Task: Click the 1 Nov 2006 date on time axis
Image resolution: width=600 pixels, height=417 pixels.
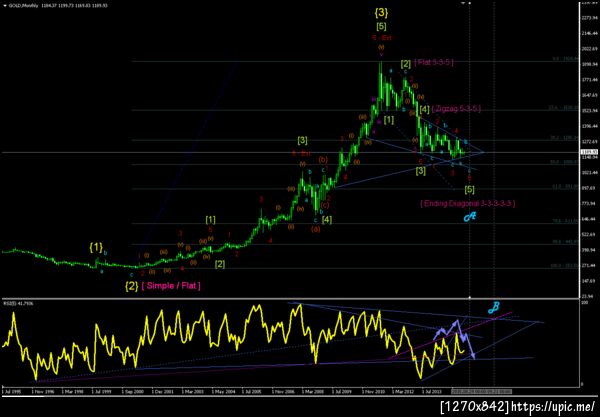Action: click(x=284, y=392)
